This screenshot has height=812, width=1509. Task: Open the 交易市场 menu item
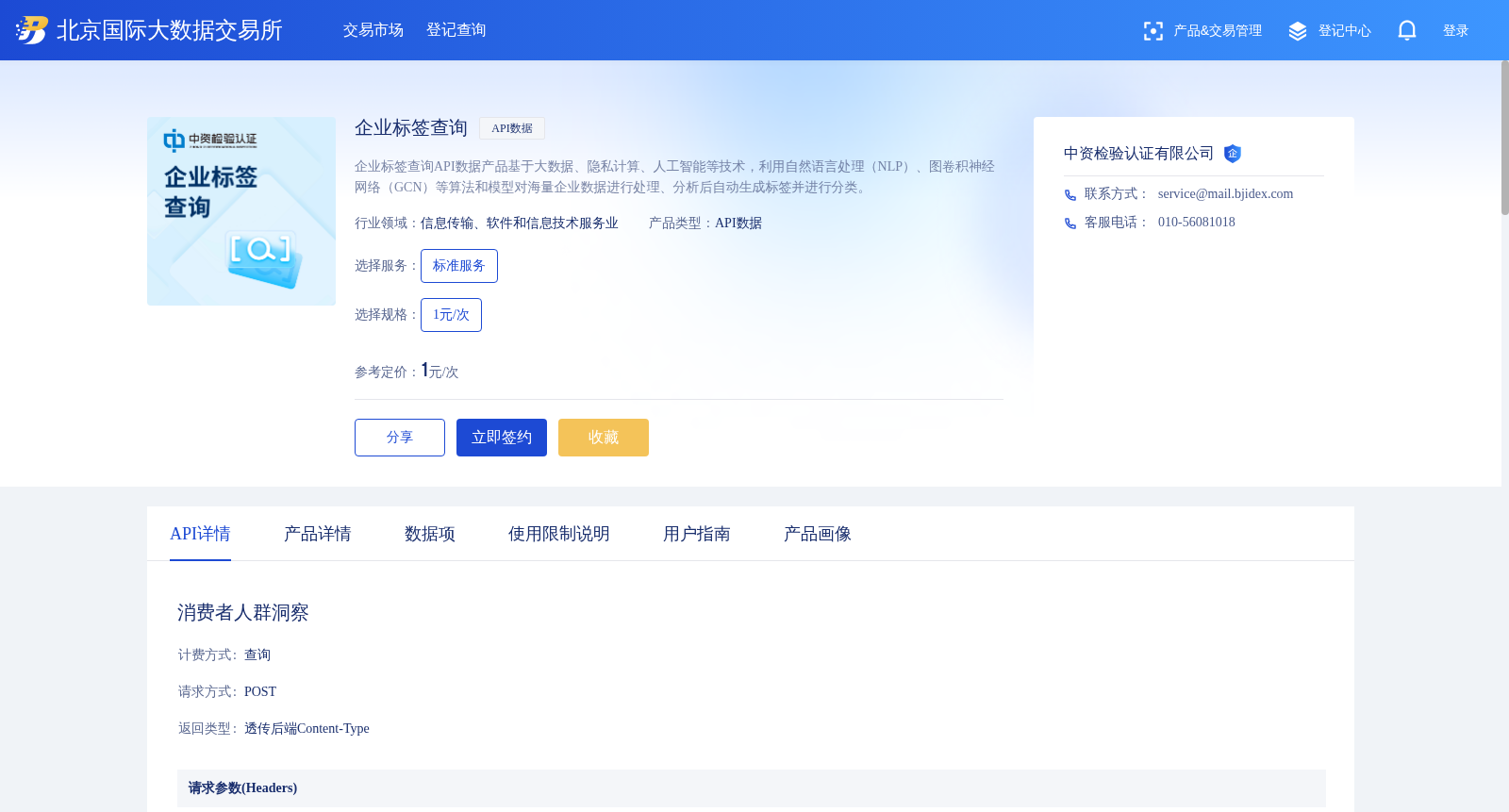coord(373,30)
